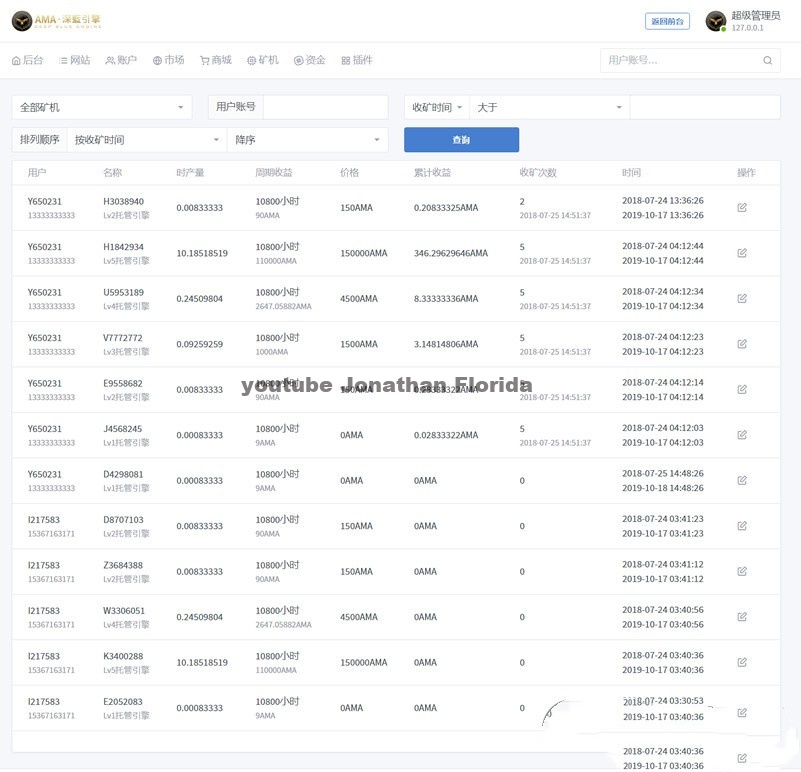Open the 按收矿时间 sort field dropdown
801x772 pixels.
(146, 140)
